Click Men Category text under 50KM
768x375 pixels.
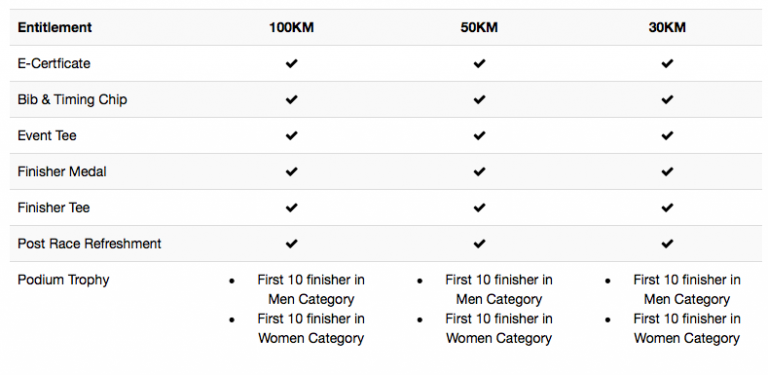pyautogui.click(x=499, y=299)
